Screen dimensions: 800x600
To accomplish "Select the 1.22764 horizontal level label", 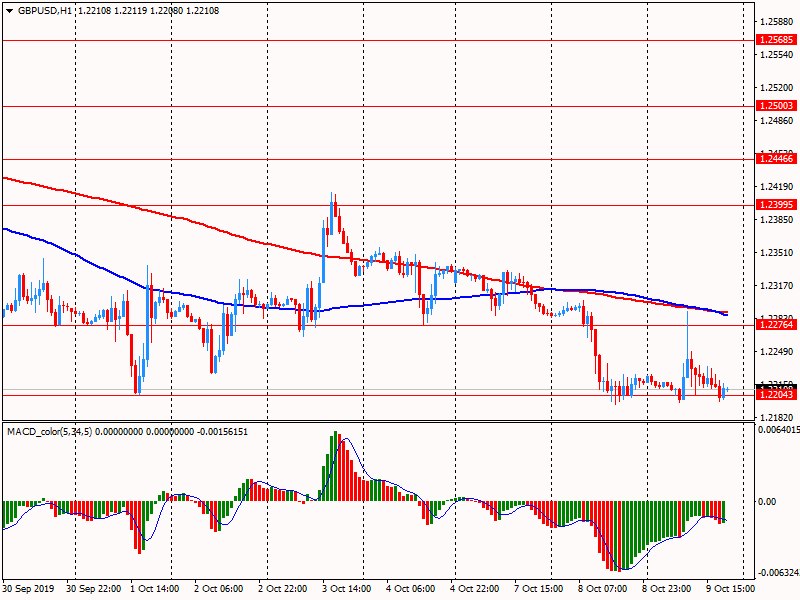I will (777, 325).
